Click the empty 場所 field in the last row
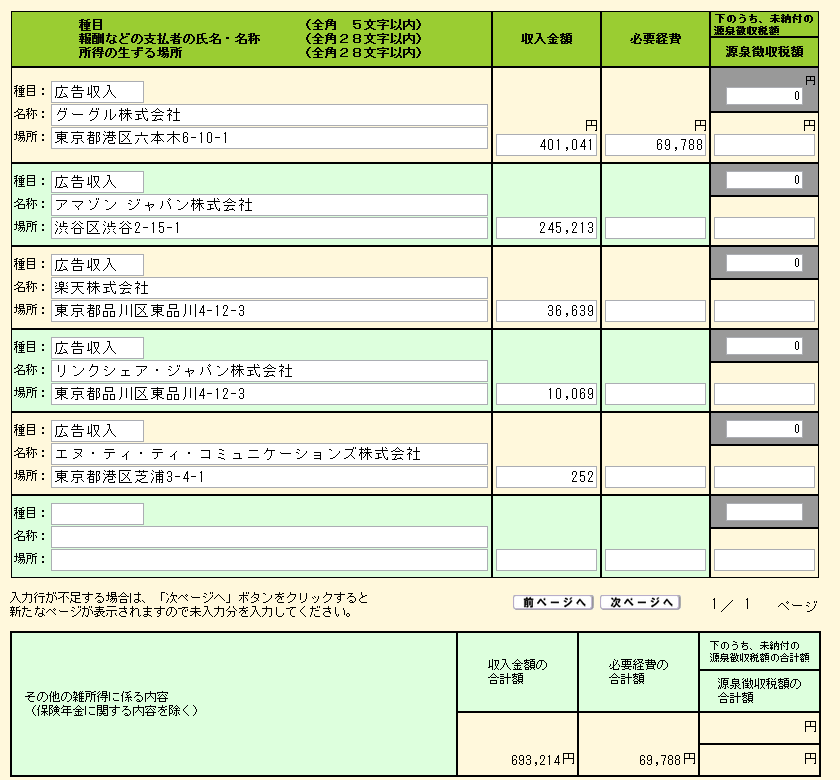This screenshot has height=780, width=840. click(x=269, y=560)
